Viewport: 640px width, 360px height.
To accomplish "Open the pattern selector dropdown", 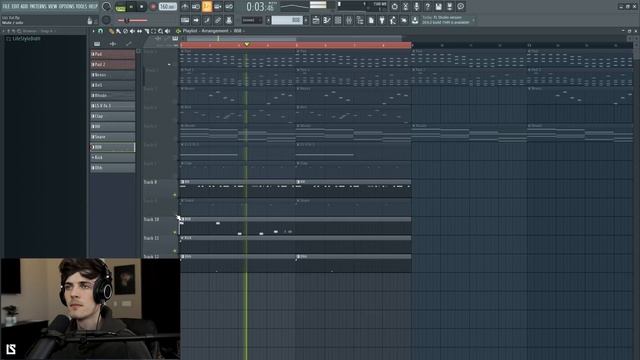I will (x=287, y=20).
